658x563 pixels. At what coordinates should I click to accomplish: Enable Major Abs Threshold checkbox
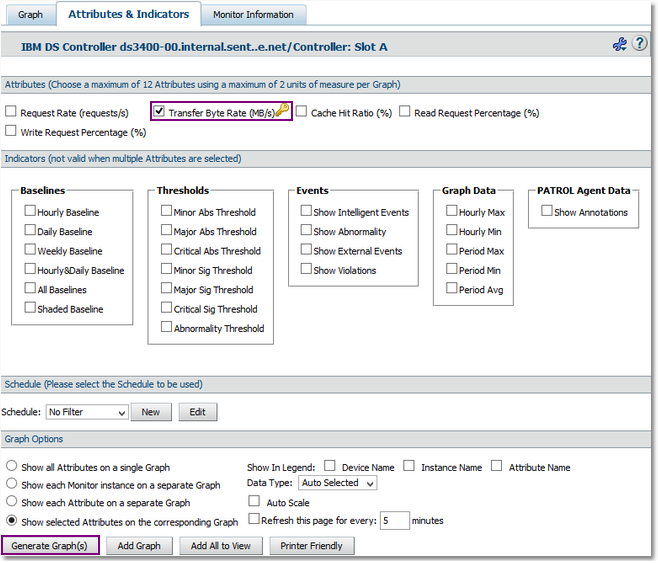pos(166,230)
